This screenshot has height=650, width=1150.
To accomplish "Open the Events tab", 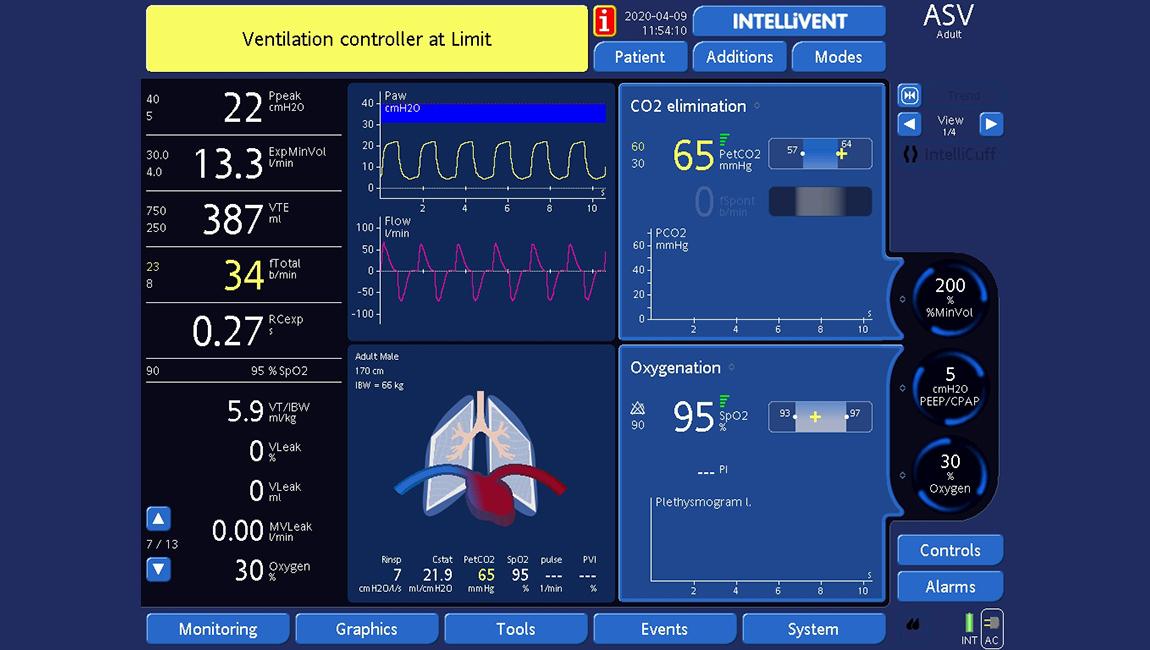I will (664, 628).
